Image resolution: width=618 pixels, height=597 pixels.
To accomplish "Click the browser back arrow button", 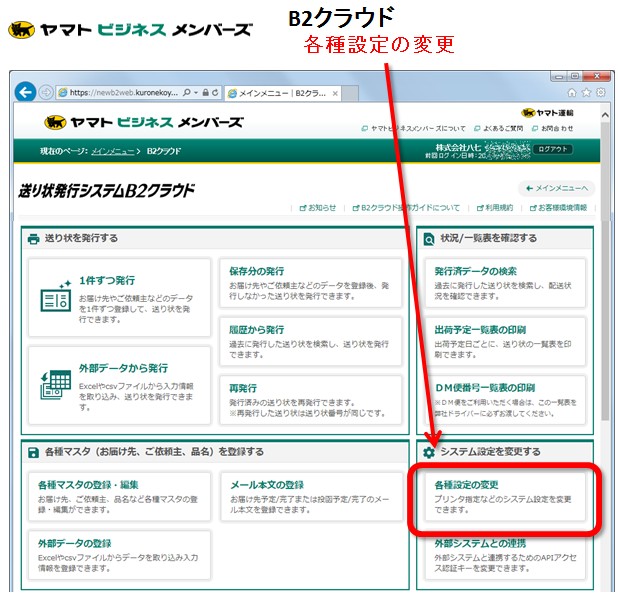I will tap(25, 92).
